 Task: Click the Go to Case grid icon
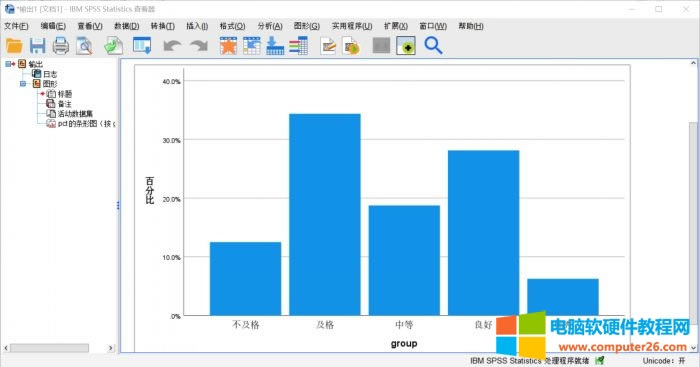[x=252, y=46]
